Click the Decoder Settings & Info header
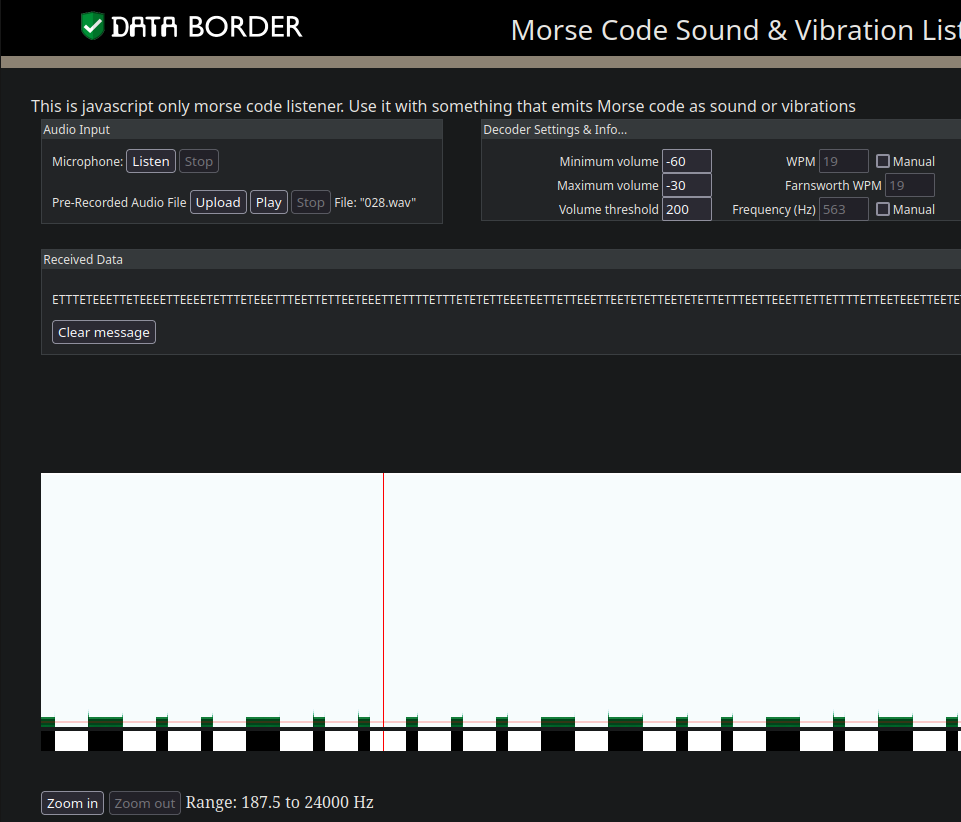Image resolution: width=961 pixels, height=822 pixels. 720,129
